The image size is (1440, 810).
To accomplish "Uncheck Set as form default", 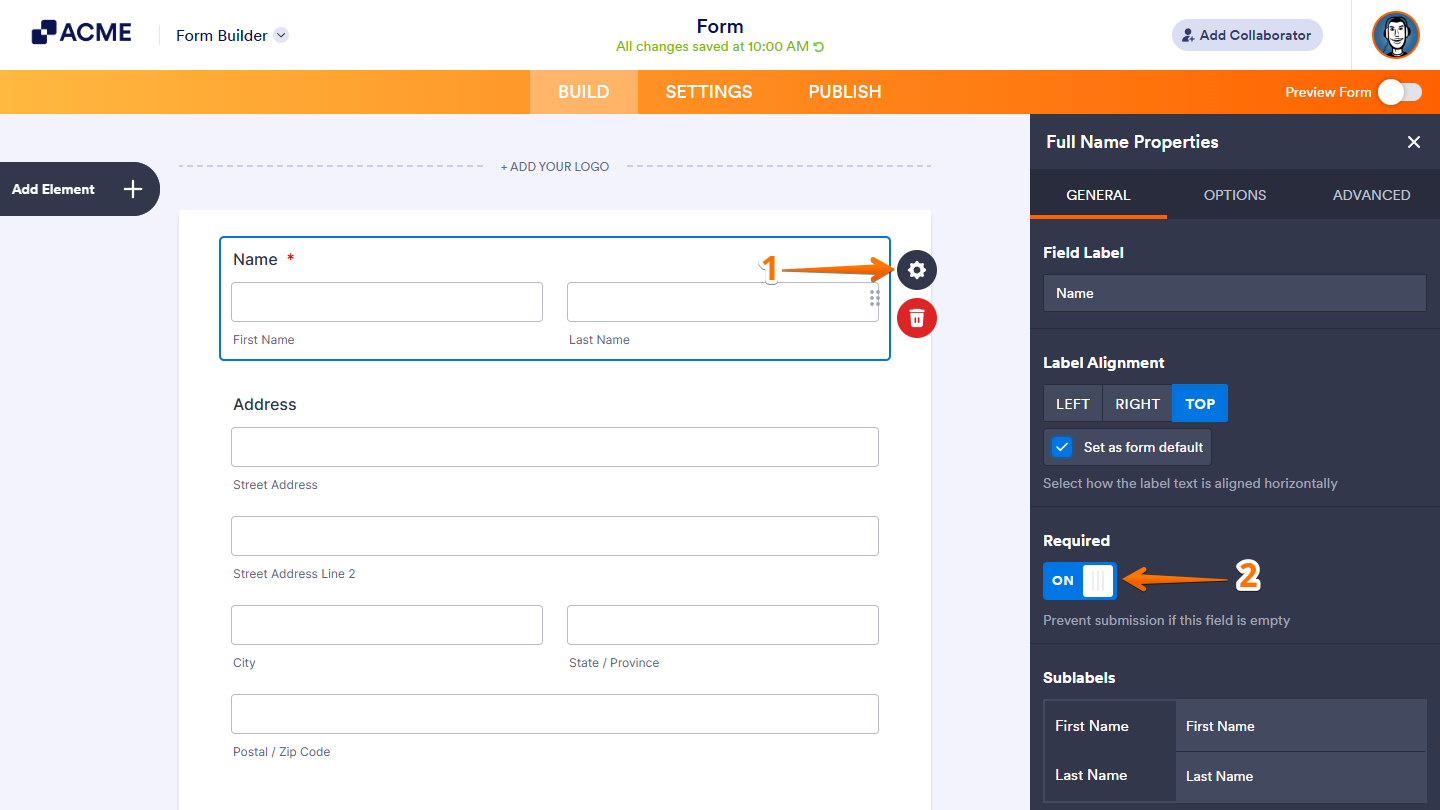I will tap(1061, 447).
